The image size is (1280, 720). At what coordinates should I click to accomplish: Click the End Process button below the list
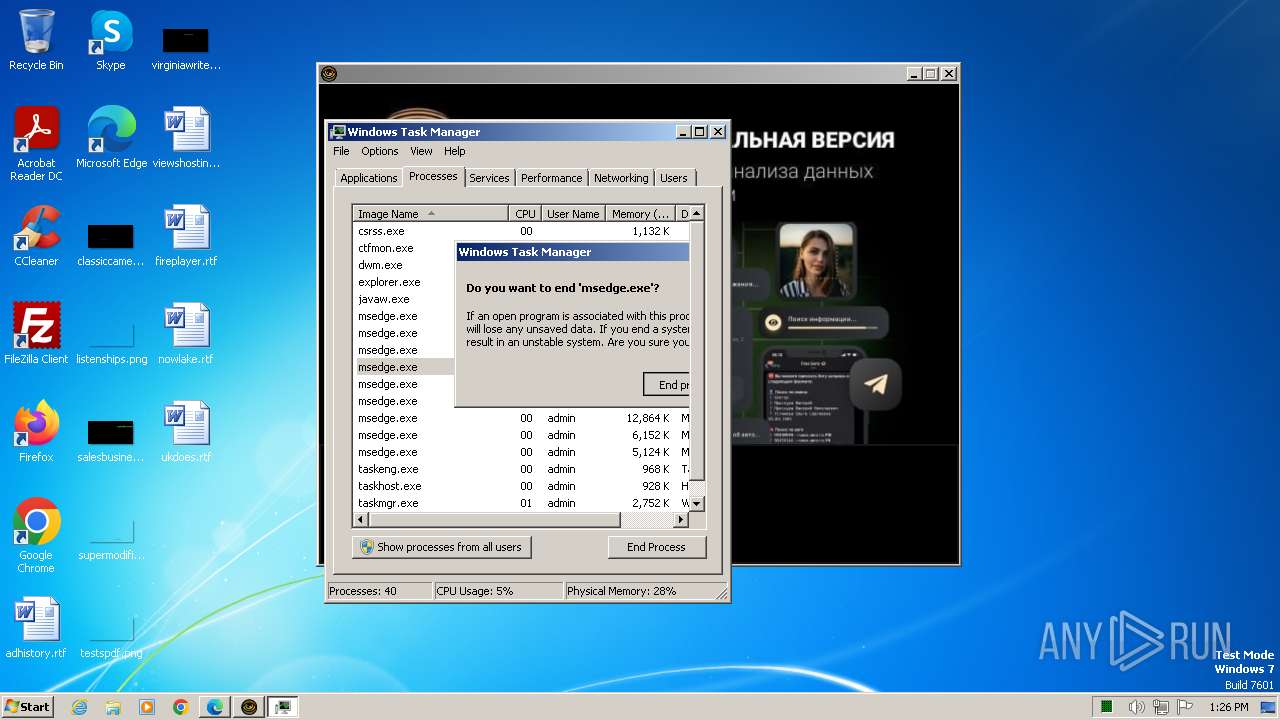pos(656,547)
